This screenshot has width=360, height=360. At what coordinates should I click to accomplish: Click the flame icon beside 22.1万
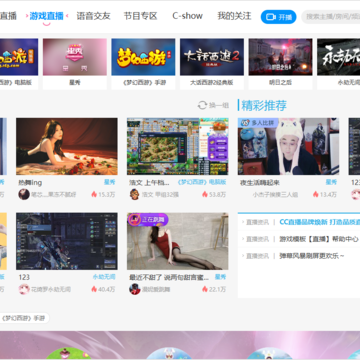tap(205, 289)
